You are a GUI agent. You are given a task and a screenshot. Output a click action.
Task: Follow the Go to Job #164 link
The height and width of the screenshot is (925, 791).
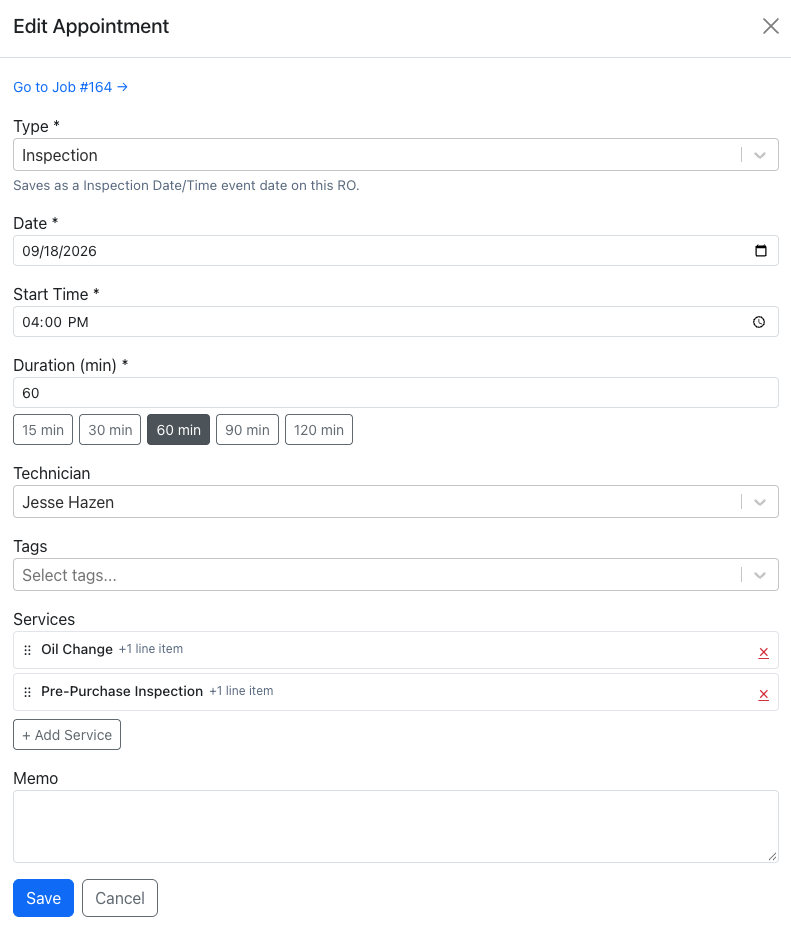70,87
